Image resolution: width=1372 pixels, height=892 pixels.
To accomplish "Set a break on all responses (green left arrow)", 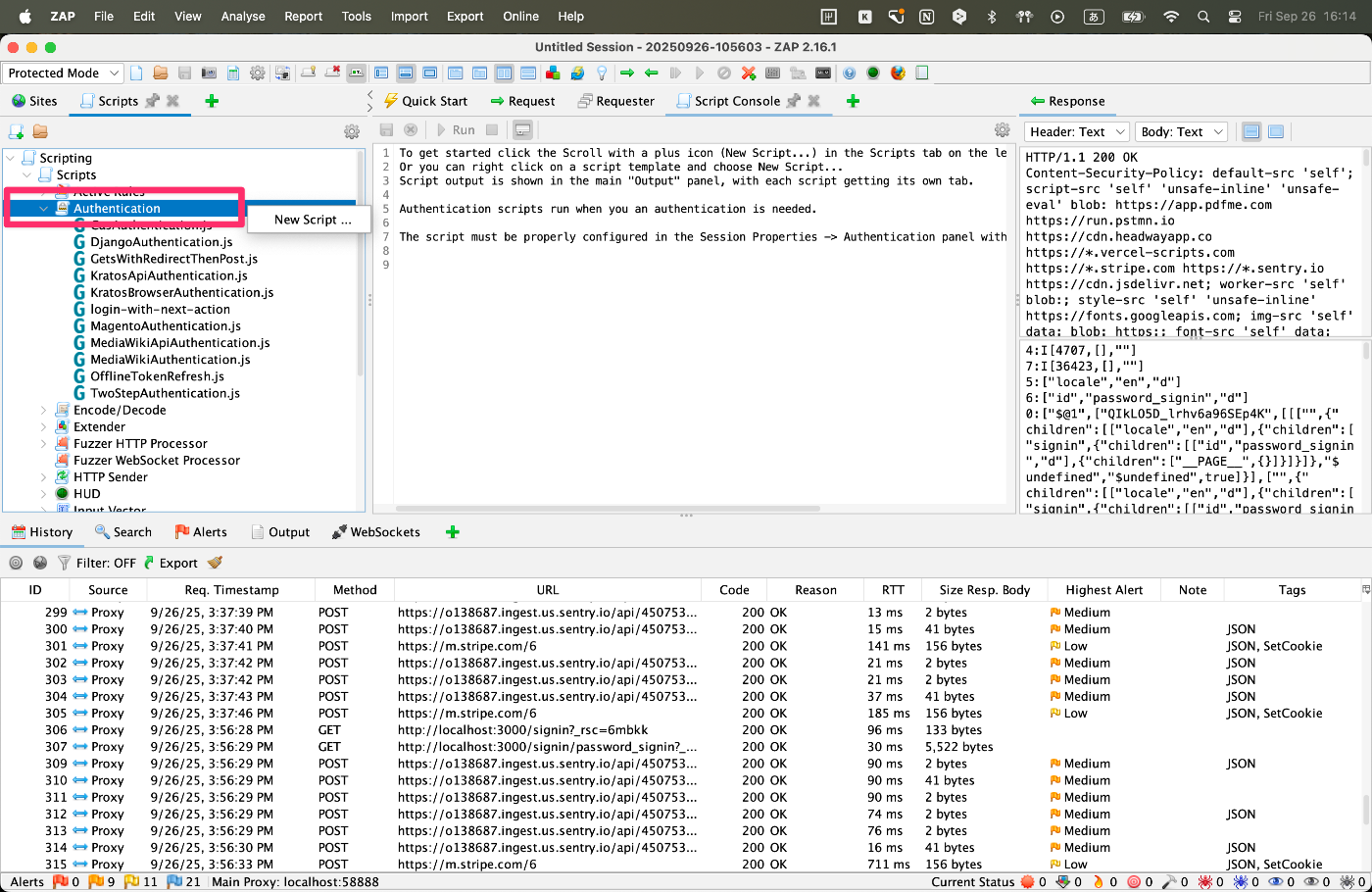I will tap(651, 74).
